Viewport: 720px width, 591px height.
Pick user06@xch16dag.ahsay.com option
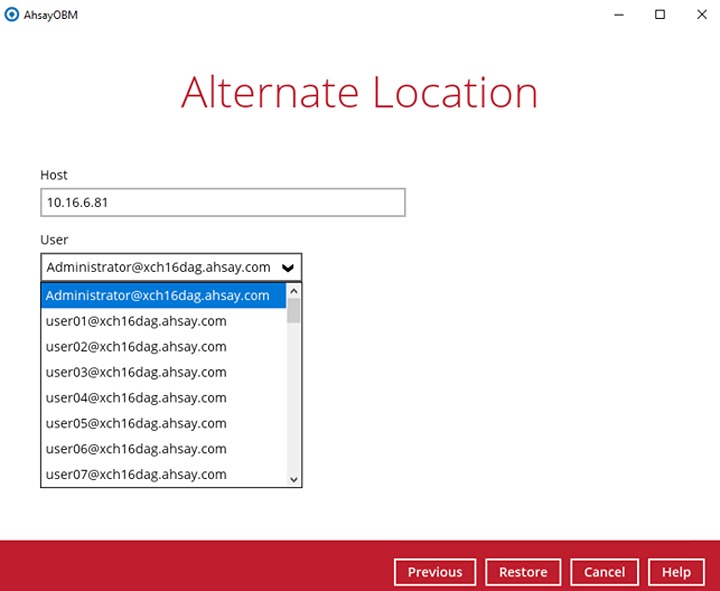click(x=136, y=449)
